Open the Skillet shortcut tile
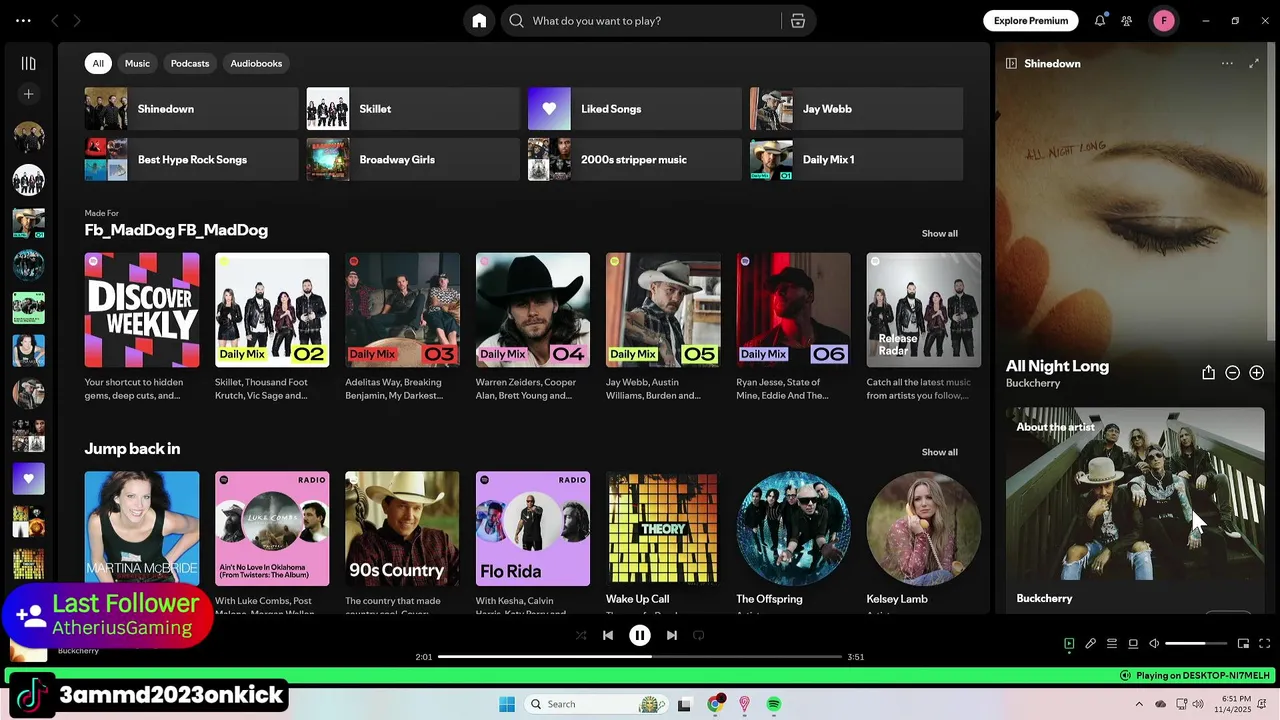 tap(413, 109)
